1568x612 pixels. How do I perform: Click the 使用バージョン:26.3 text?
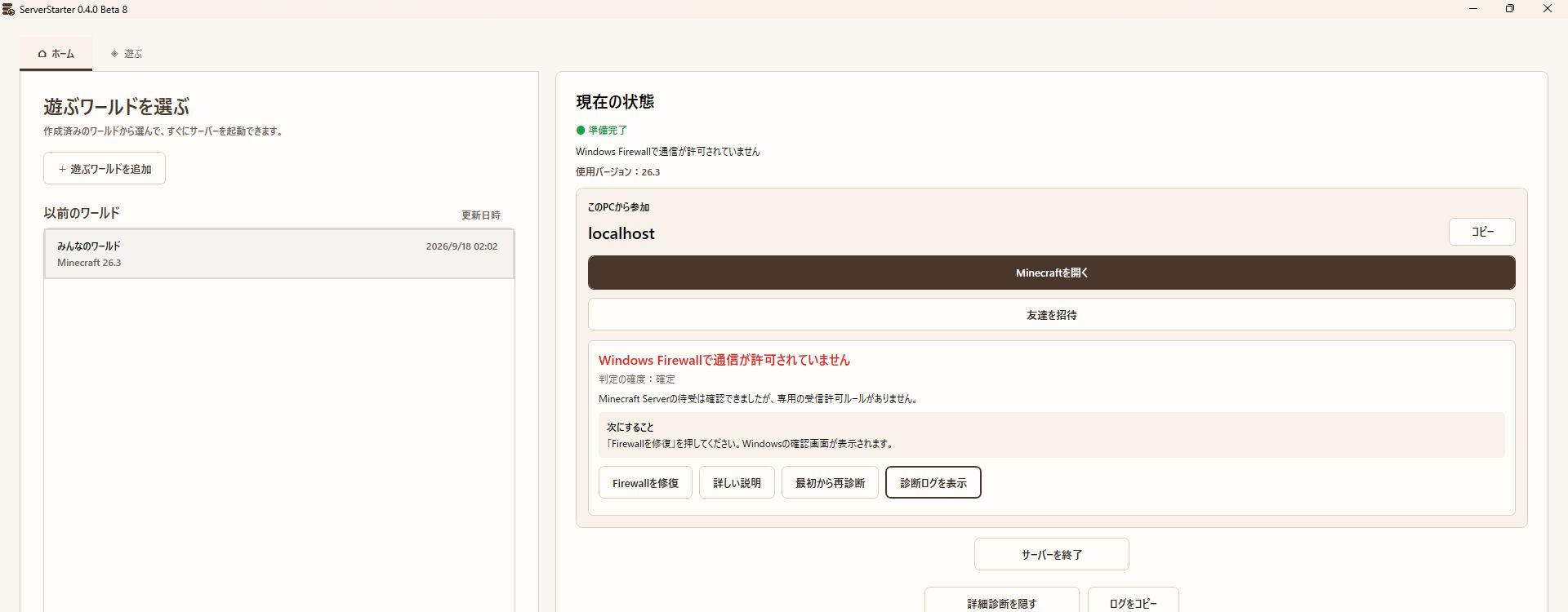pyautogui.click(x=617, y=172)
